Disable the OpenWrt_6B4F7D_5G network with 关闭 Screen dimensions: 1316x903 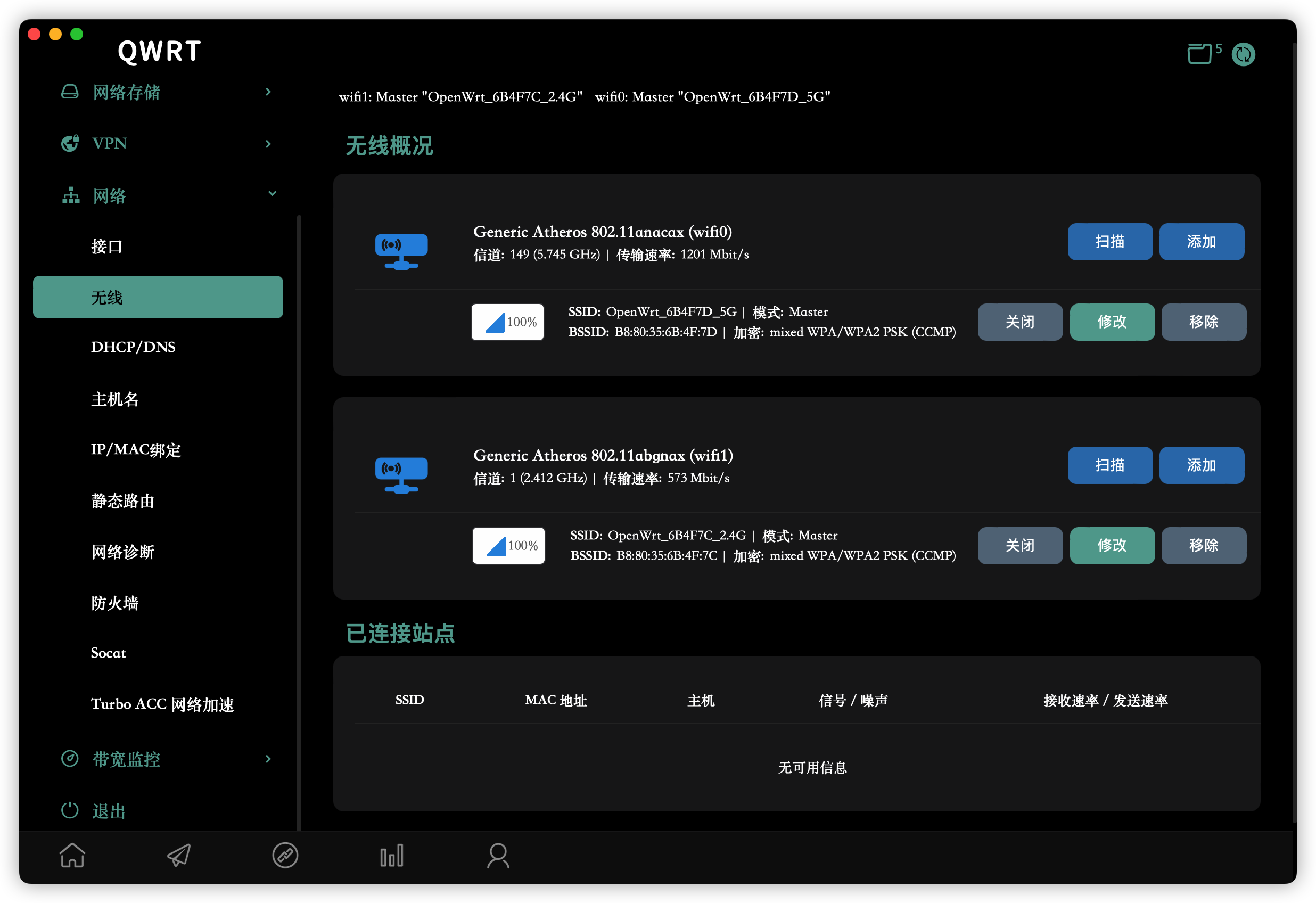click(1019, 322)
